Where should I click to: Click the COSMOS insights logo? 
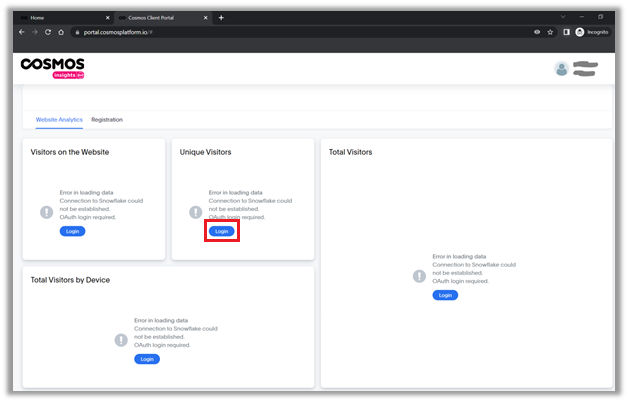pyautogui.click(x=53, y=67)
